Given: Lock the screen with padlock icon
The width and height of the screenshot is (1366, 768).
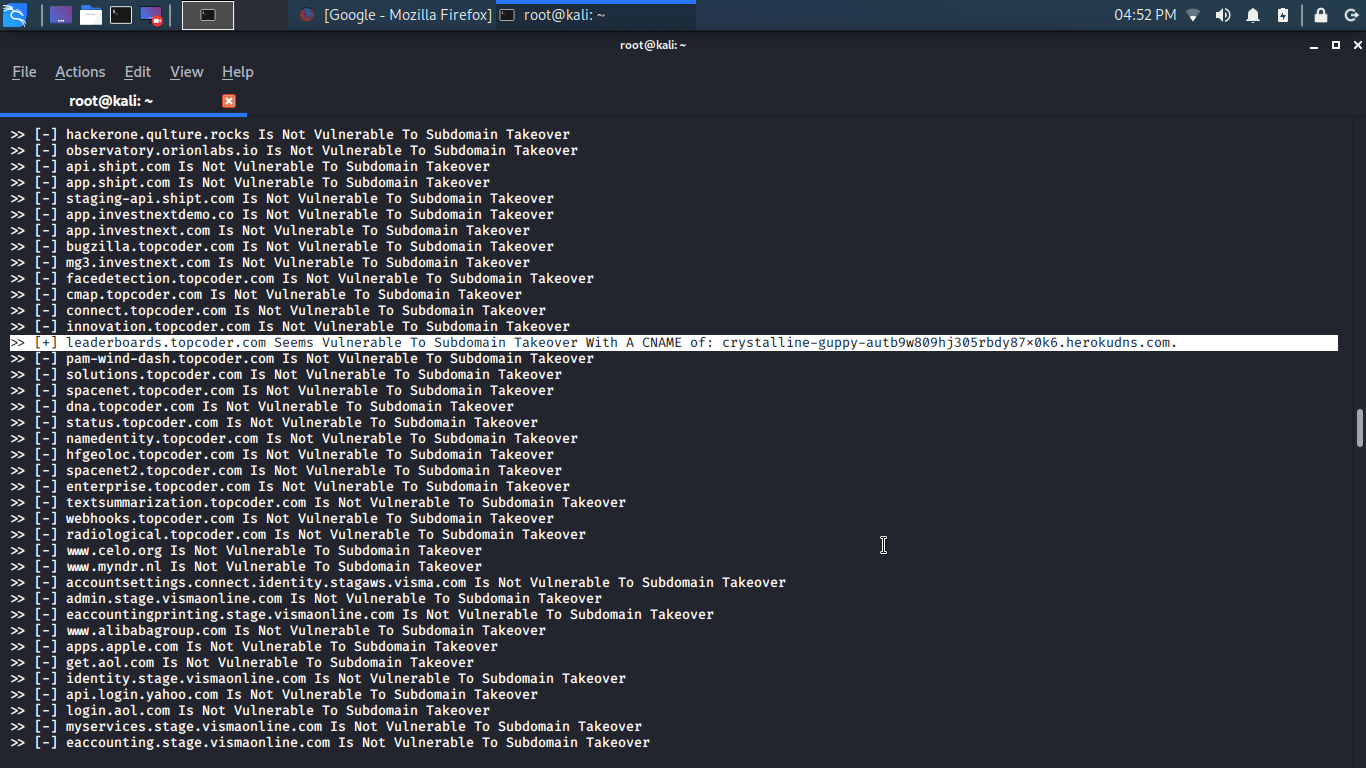Looking at the screenshot, I should 1321,15.
